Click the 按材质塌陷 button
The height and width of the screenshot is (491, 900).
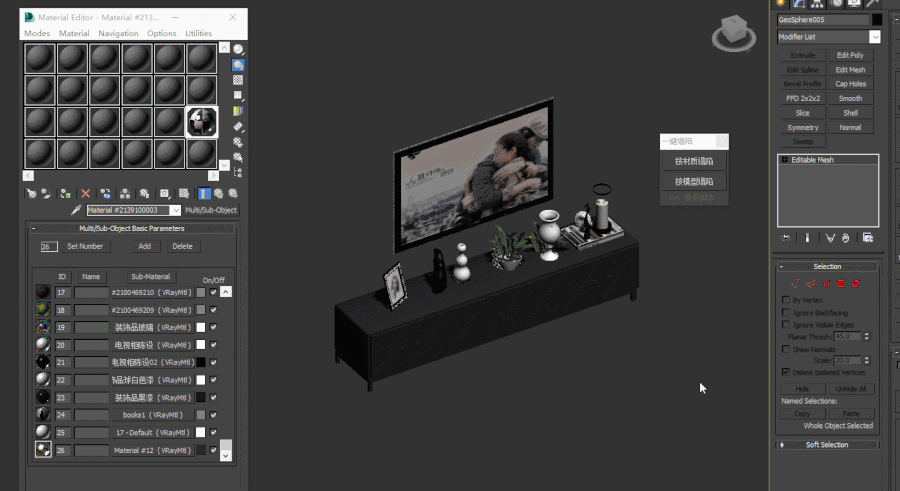coord(694,161)
